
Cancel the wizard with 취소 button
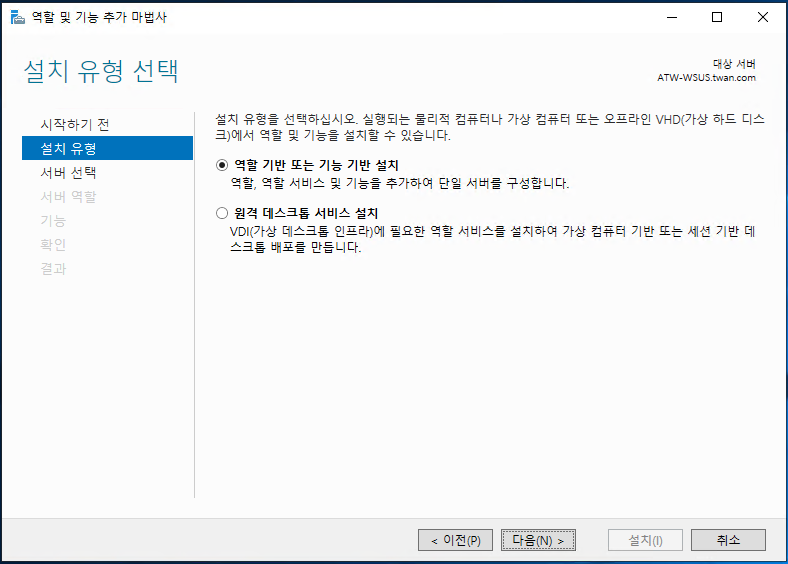[x=728, y=540]
